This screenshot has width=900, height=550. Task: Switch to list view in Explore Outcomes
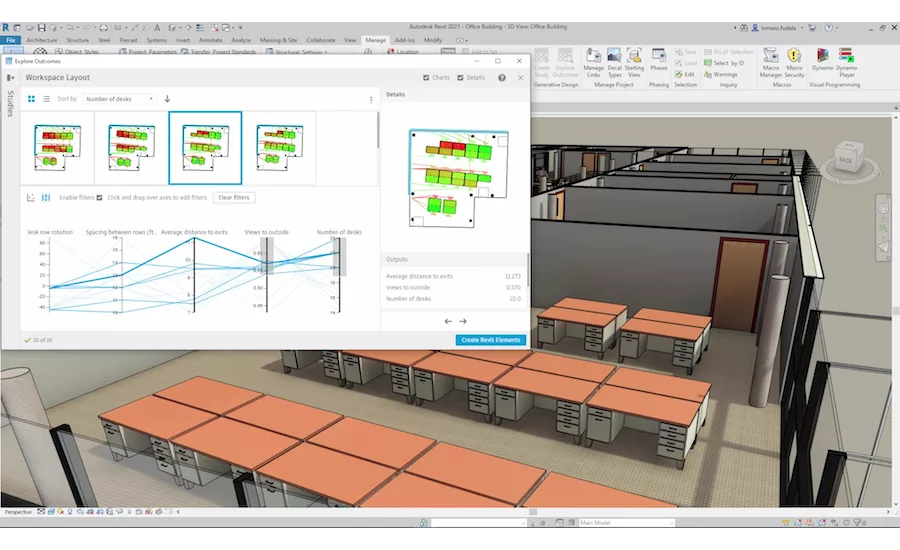[46, 99]
